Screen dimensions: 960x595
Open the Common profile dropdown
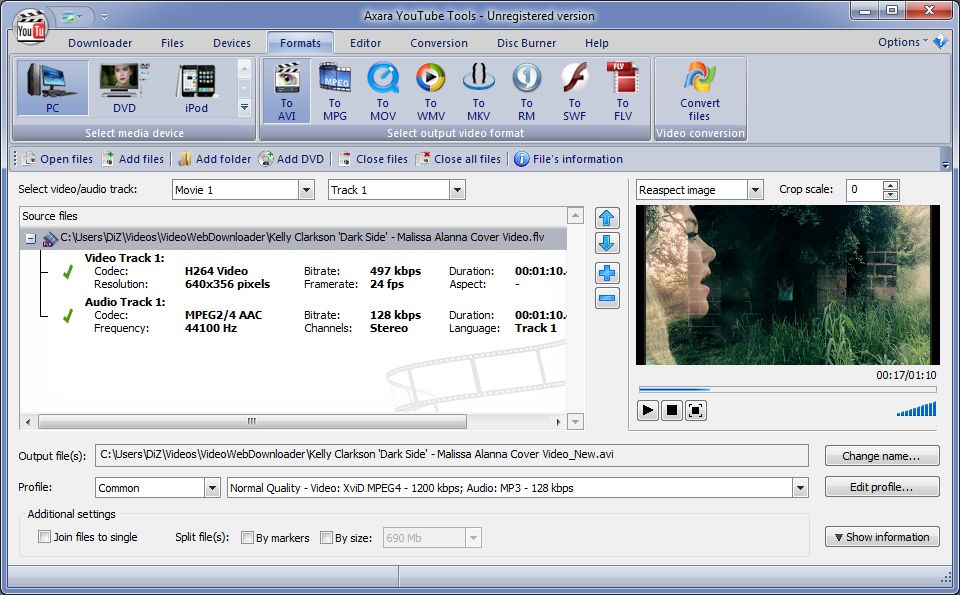point(212,488)
